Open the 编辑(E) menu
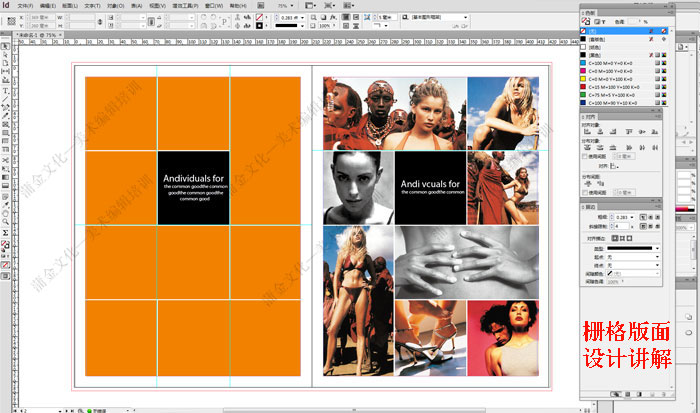700x413 pixels. coord(48,6)
